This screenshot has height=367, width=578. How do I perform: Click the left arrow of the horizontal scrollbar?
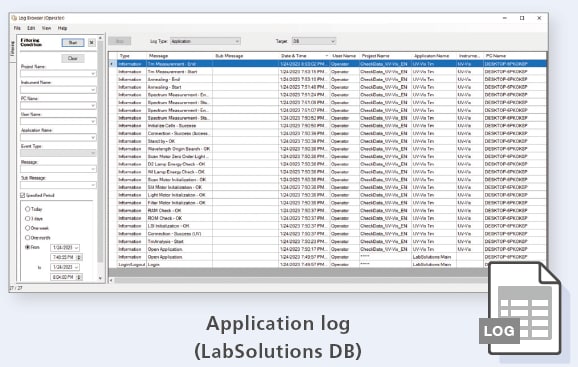[111, 280]
